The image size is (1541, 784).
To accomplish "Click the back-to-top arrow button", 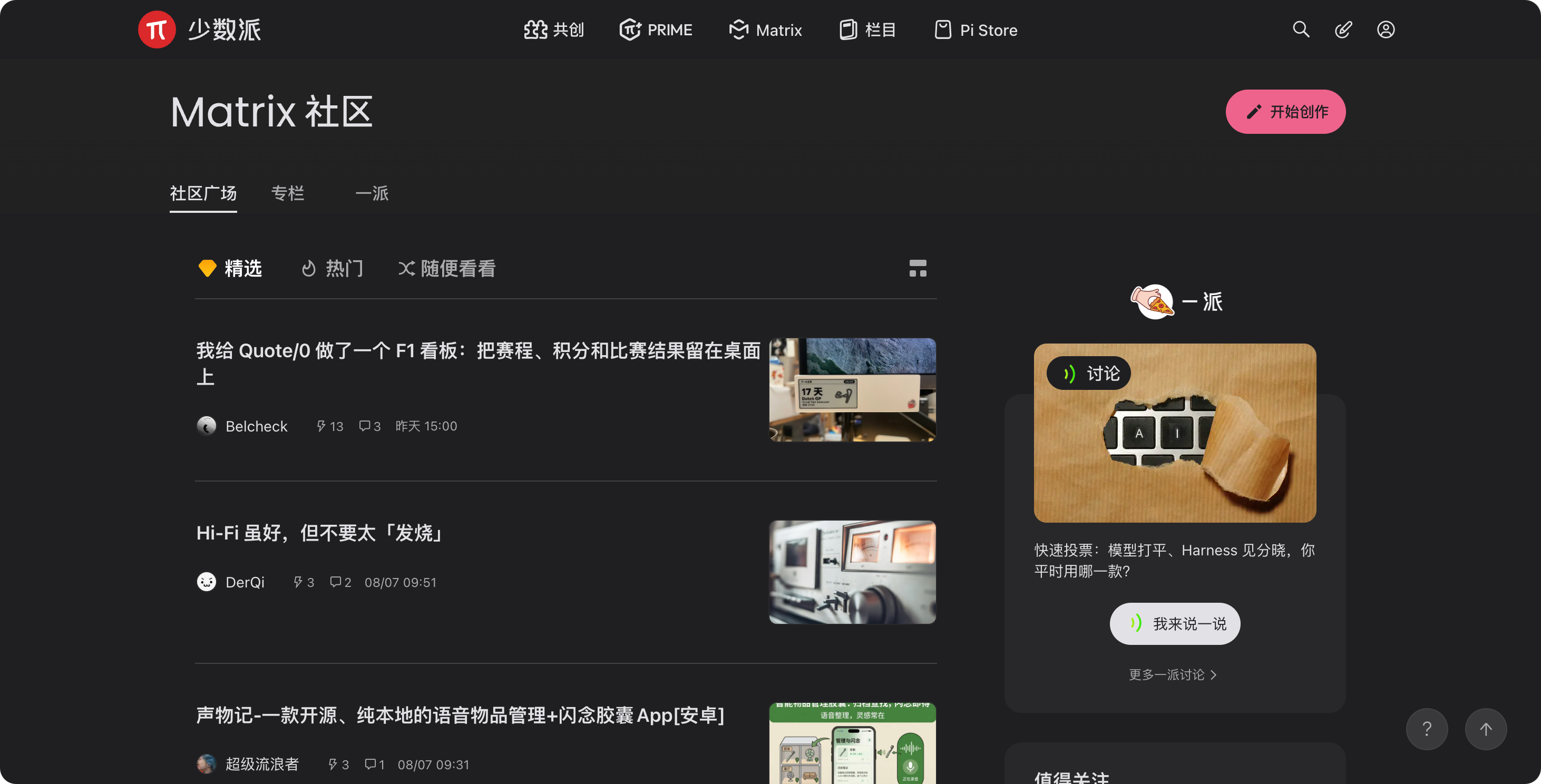I will pyautogui.click(x=1486, y=729).
